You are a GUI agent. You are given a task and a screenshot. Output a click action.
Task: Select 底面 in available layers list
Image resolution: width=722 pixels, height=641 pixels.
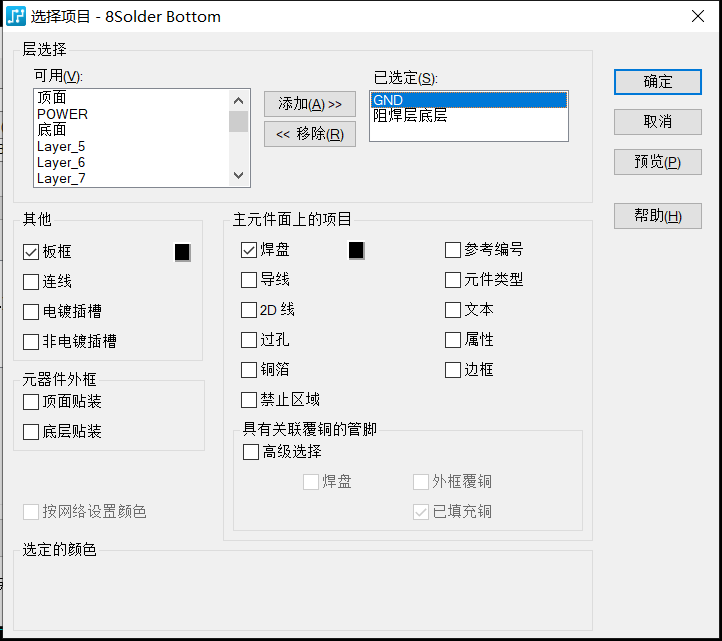pyautogui.click(x=132, y=130)
